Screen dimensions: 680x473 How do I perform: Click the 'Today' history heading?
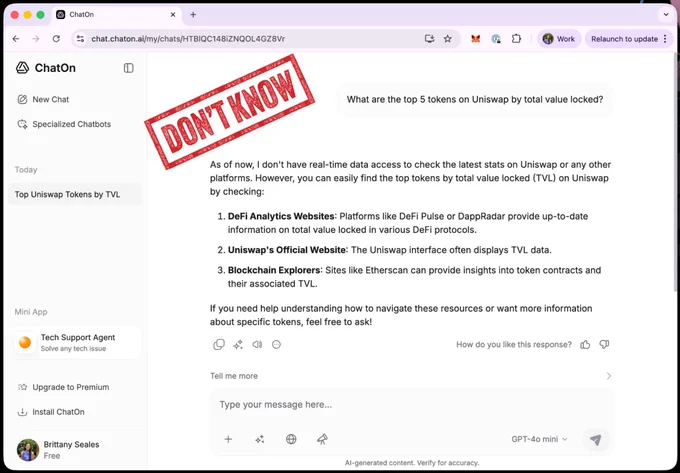pos(26,170)
